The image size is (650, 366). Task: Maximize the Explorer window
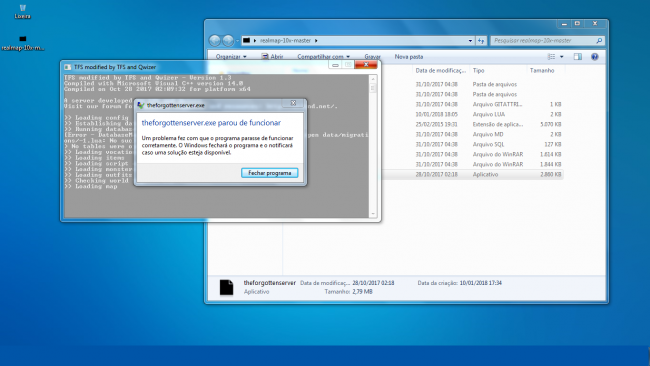(x=577, y=24)
